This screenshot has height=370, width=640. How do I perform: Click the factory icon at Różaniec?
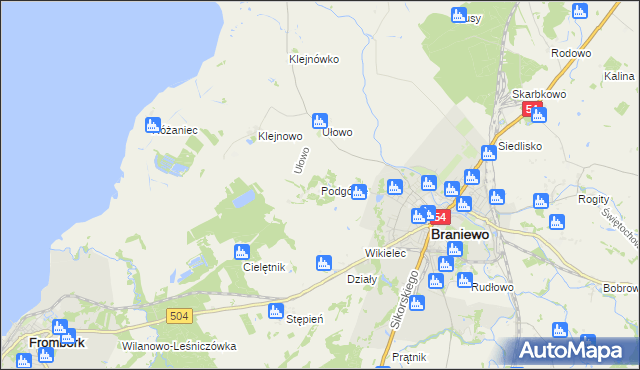coord(153,125)
